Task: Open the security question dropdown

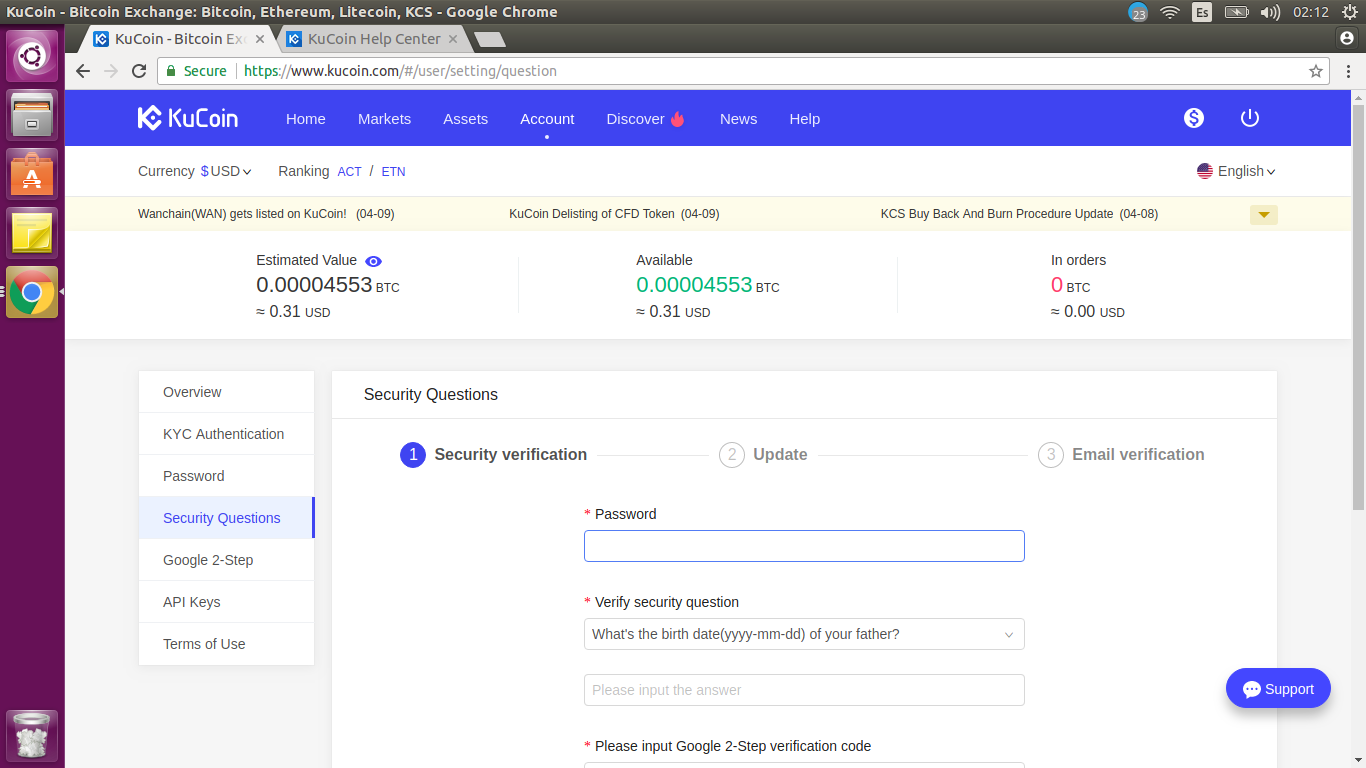Action: 803,633
